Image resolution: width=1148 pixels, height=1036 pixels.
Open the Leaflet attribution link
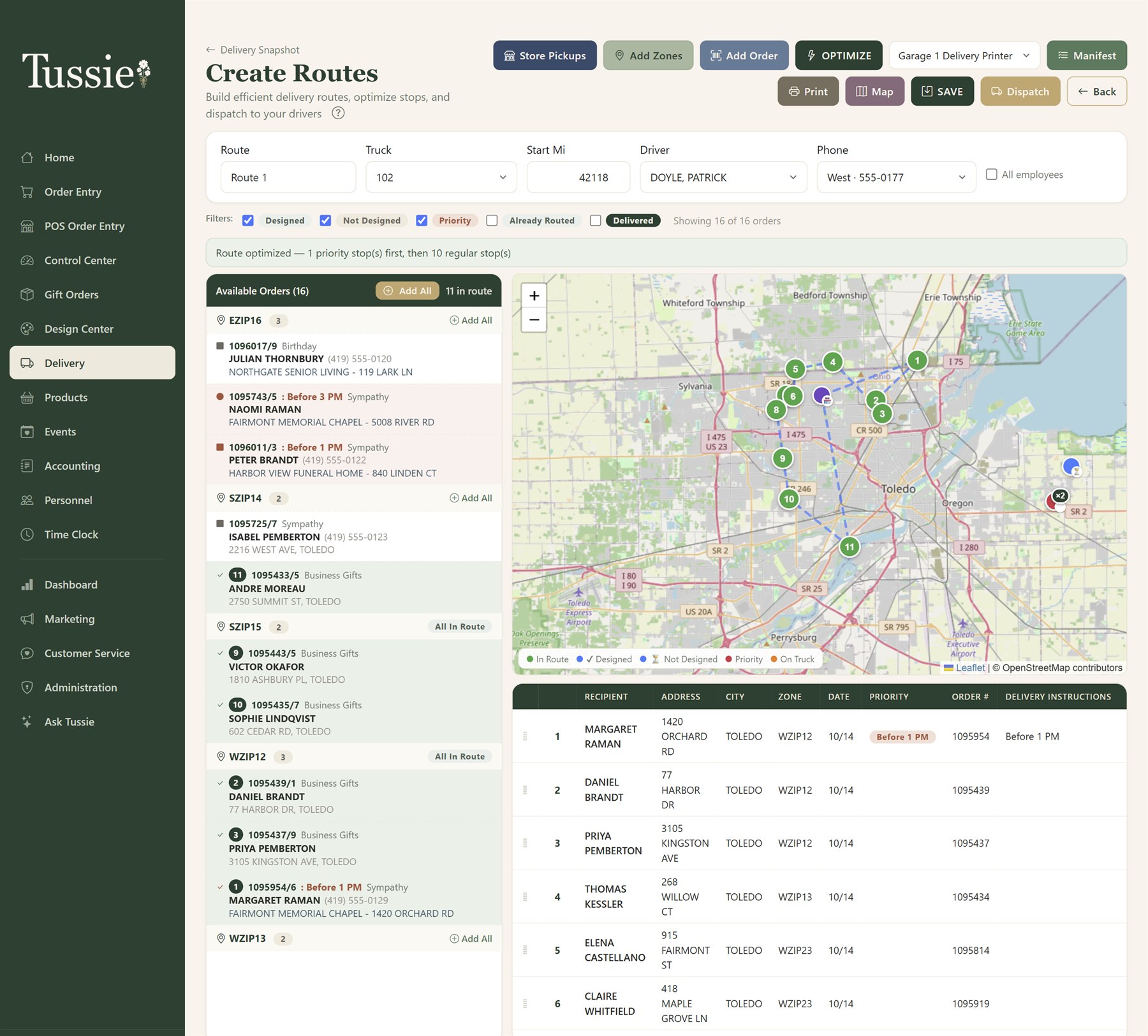click(970, 668)
